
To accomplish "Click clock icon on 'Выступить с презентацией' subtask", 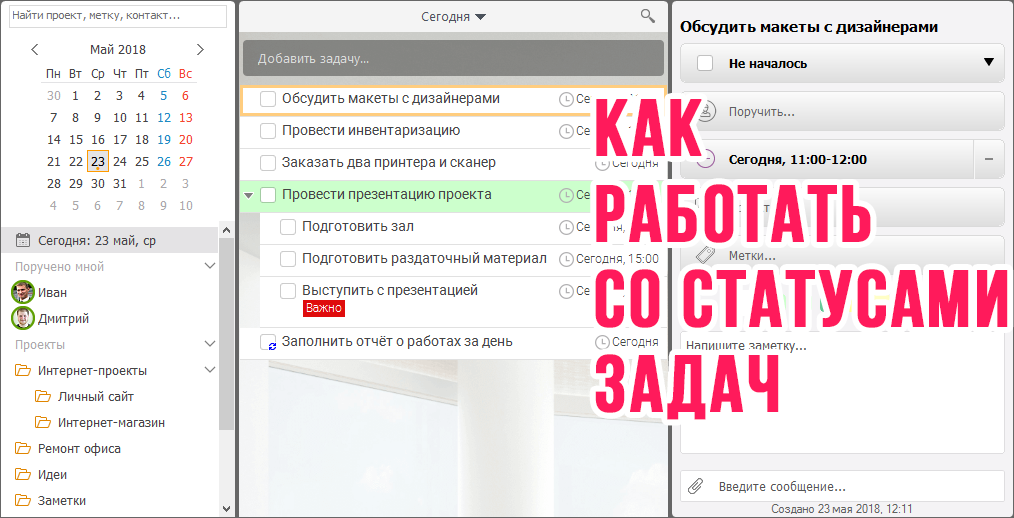I will point(566,291).
